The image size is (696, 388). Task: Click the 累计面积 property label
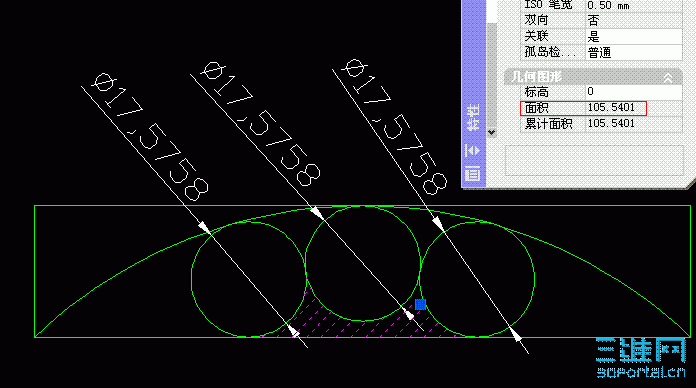pos(549,123)
